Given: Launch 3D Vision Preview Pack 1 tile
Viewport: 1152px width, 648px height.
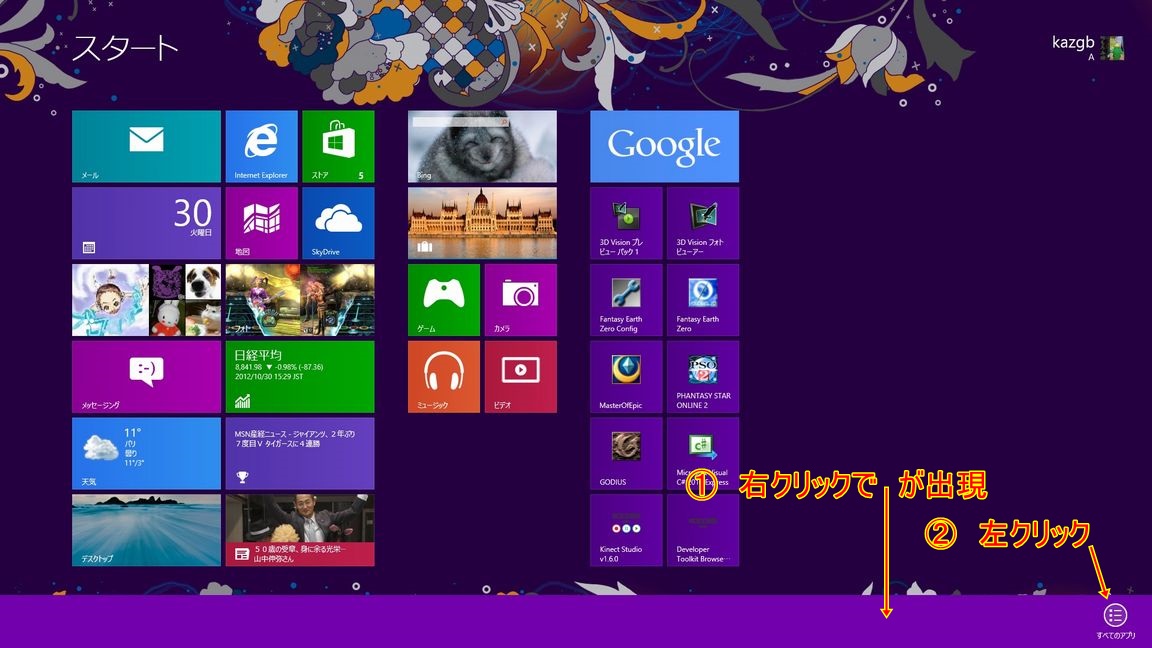Looking at the screenshot, I should tap(626, 223).
